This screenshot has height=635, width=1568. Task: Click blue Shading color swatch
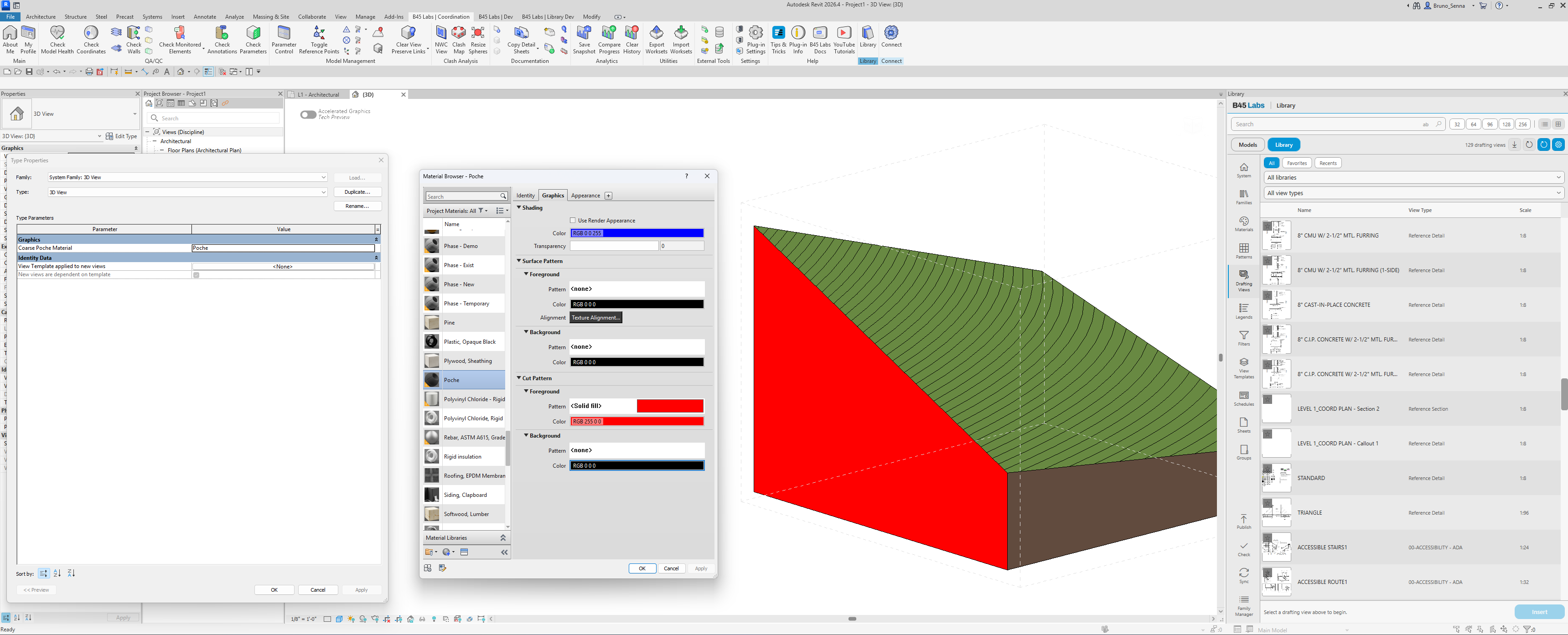637,233
